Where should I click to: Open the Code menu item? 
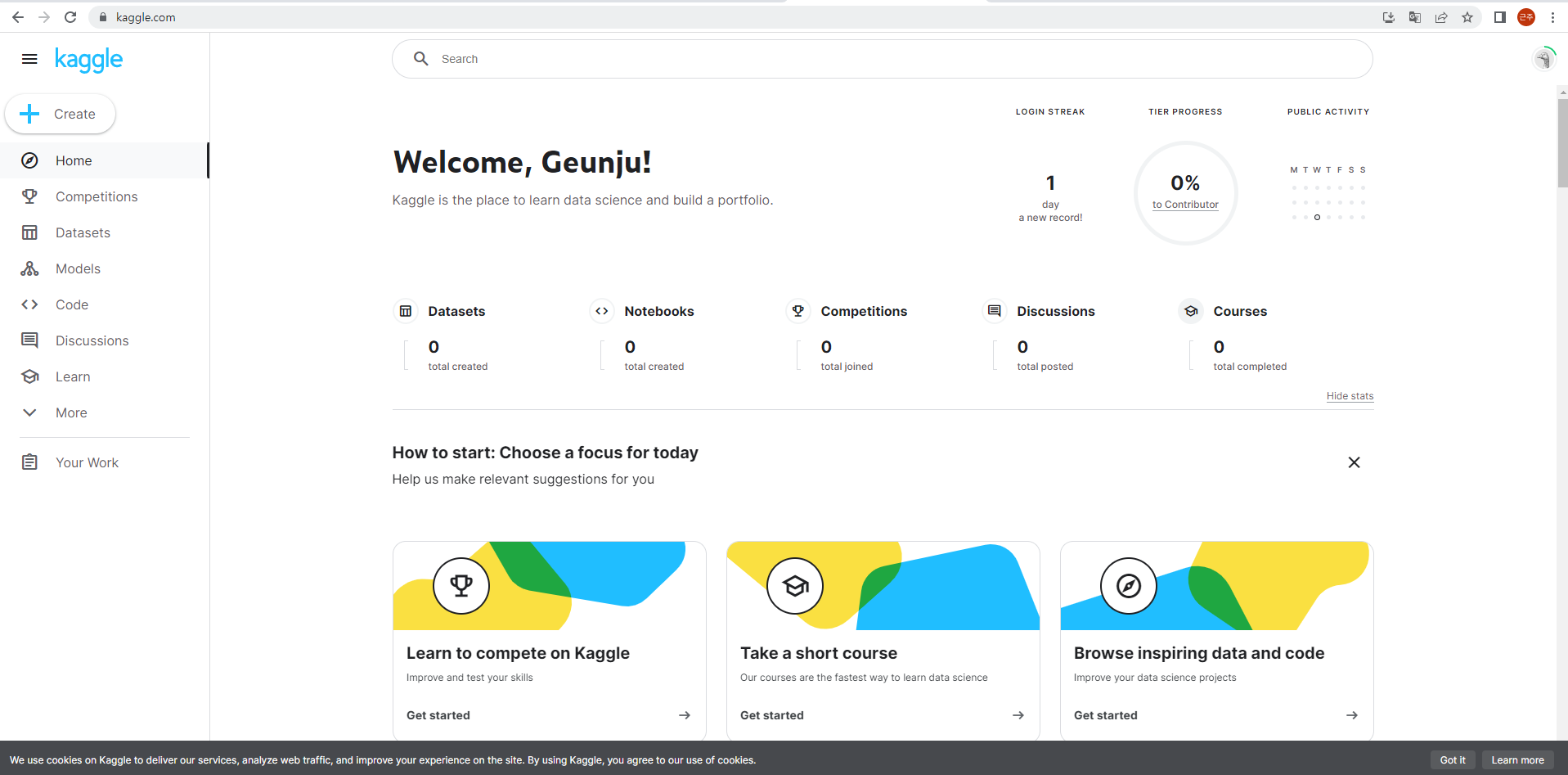click(x=104, y=304)
